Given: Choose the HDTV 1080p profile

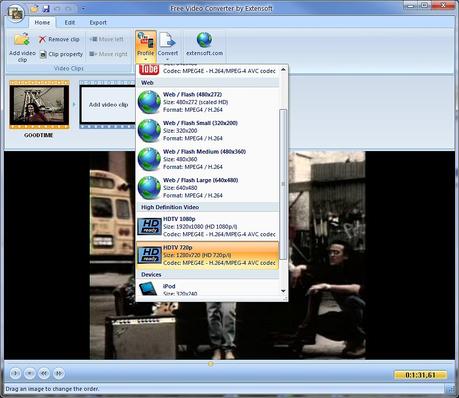Looking at the screenshot, I should click(x=207, y=227).
